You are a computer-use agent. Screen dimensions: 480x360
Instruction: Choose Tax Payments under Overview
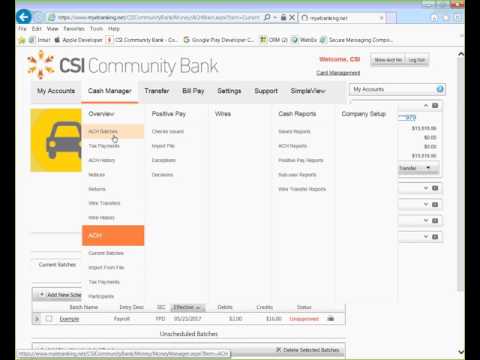click(104, 146)
